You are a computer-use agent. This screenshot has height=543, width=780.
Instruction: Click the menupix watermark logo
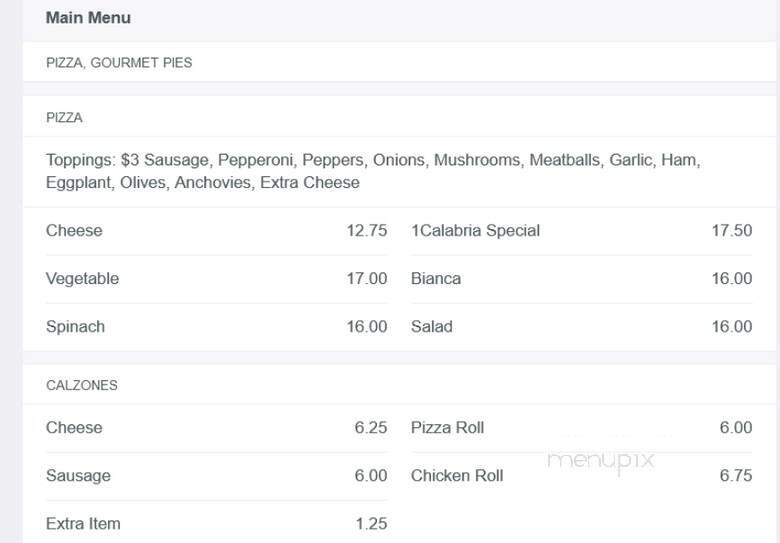click(x=600, y=460)
